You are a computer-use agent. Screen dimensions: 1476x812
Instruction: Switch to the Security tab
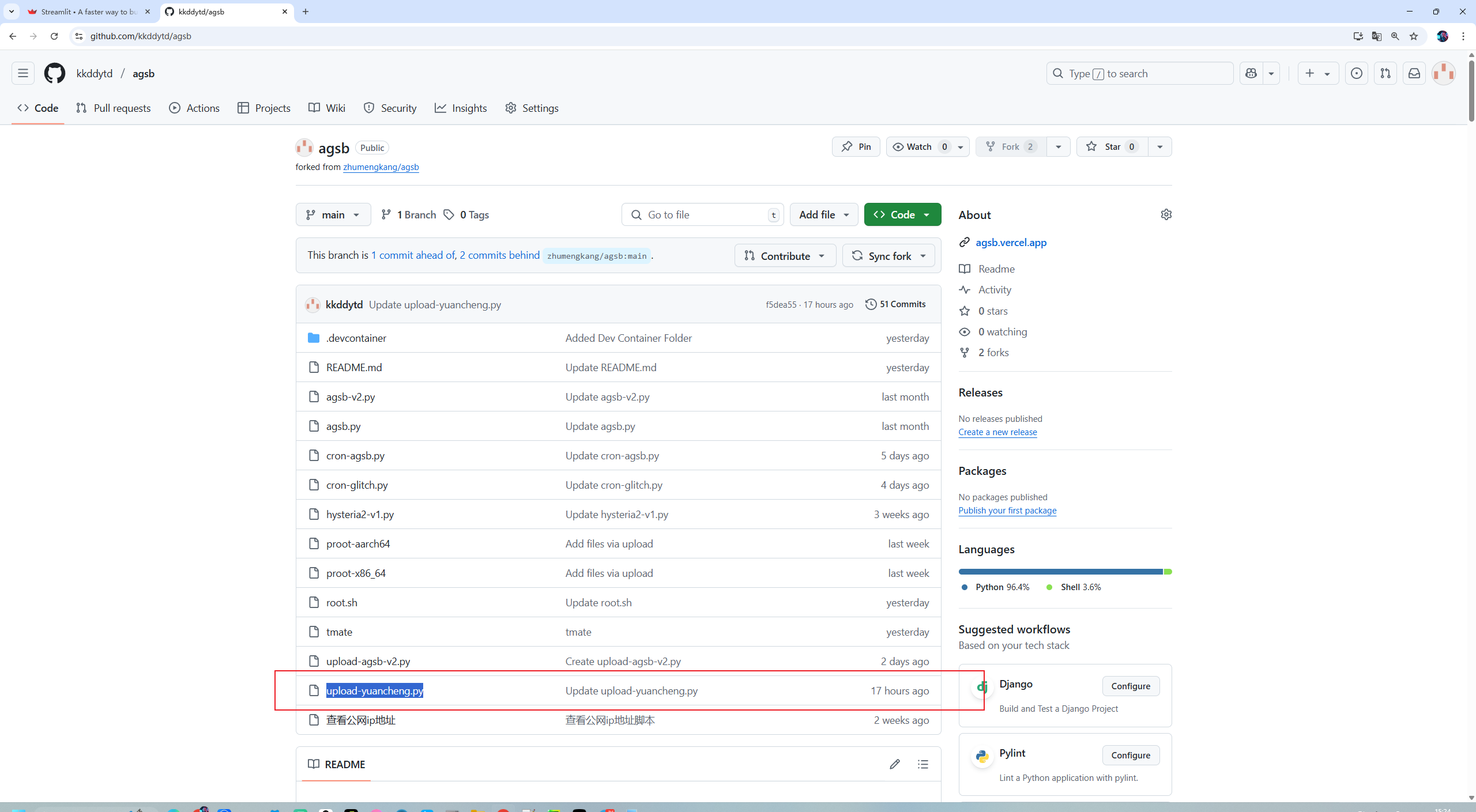(x=390, y=108)
